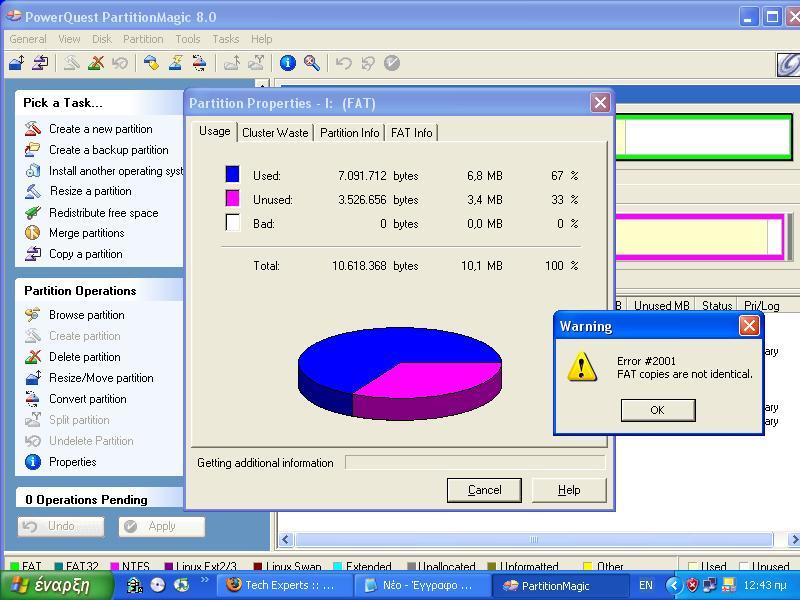The image size is (800, 600).
Task: Click the Resize a partition task link
Action: coord(91,191)
